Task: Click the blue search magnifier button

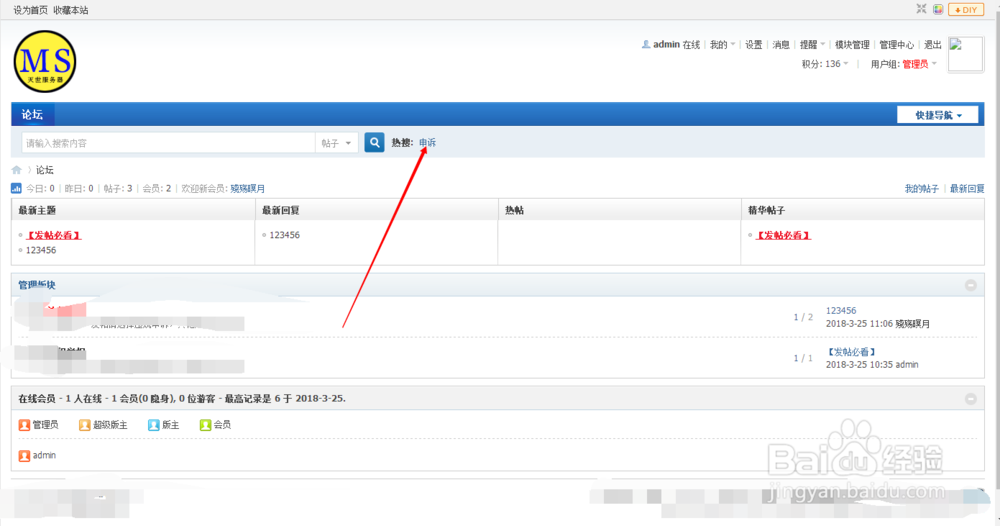Action: click(x=374, y=143)
